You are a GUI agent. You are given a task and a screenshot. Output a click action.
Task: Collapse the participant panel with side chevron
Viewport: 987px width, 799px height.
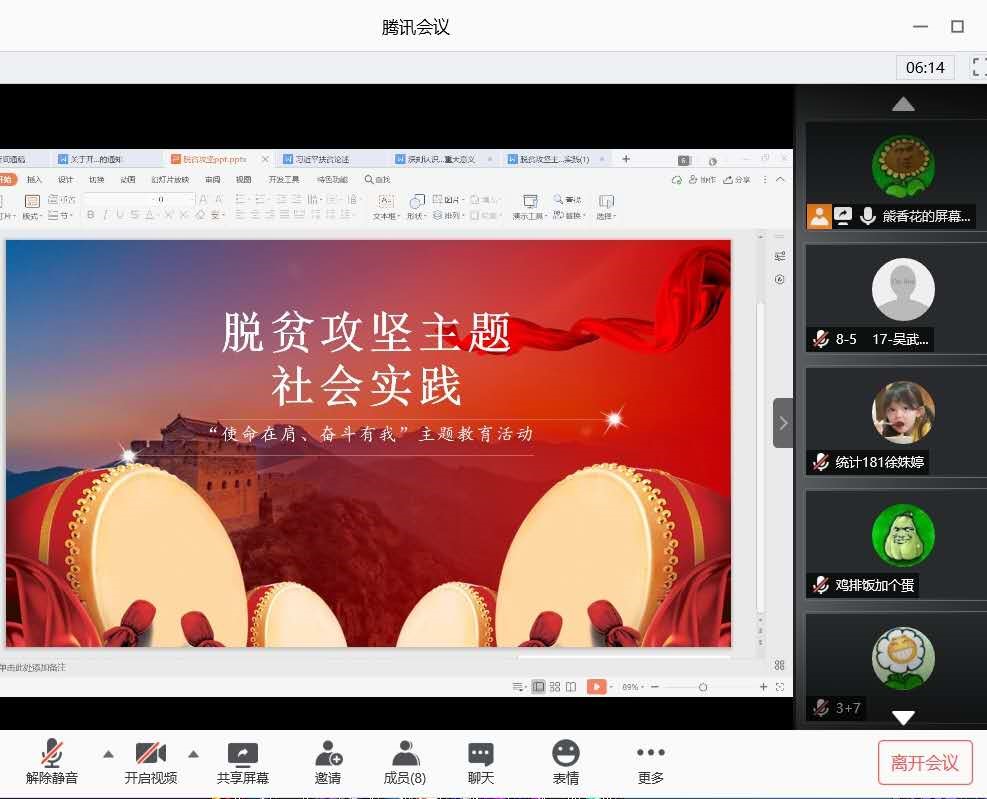pyautogui.click(x=783, y=423)
